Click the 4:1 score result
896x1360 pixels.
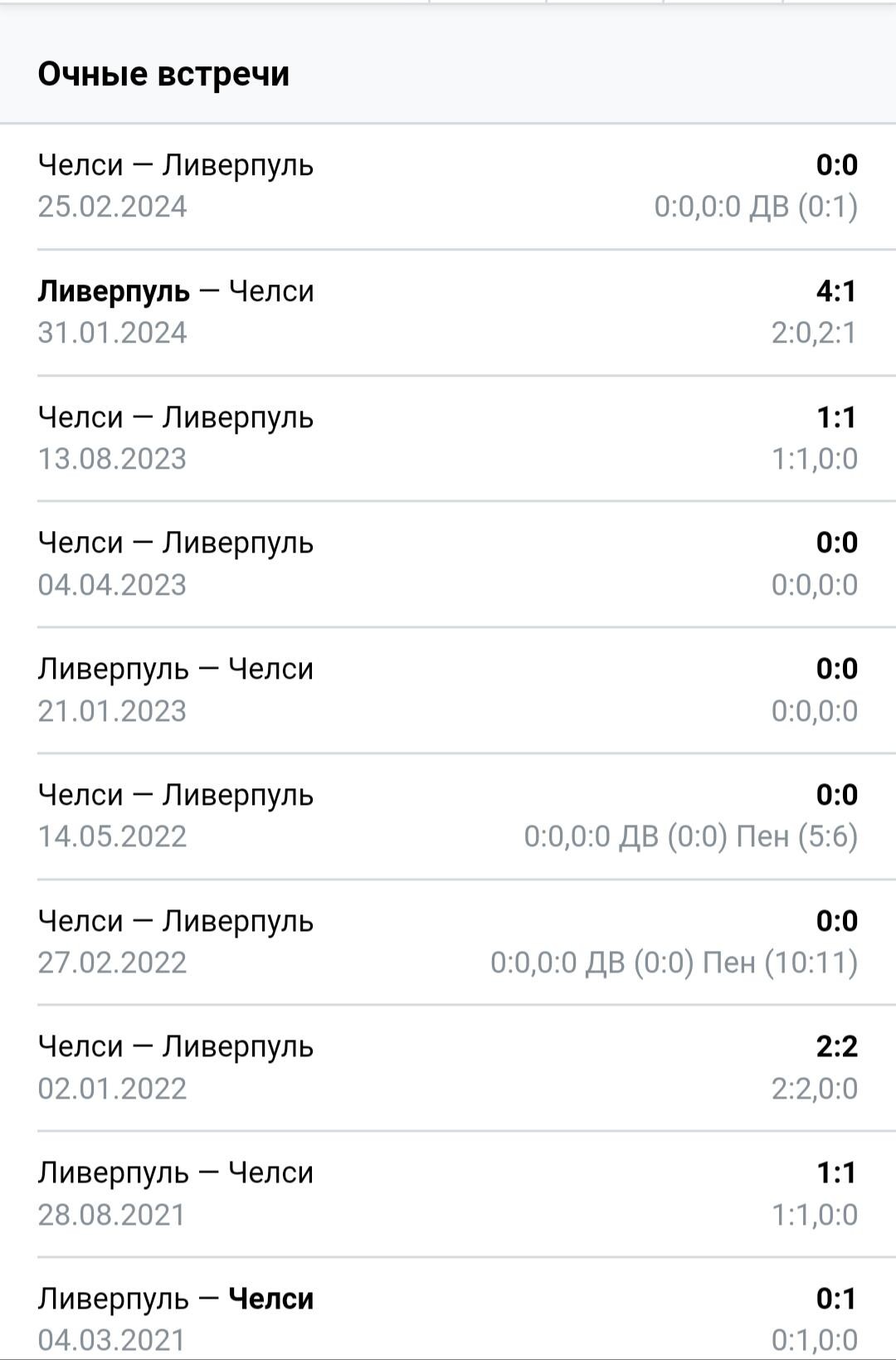(x=836, y=291)
